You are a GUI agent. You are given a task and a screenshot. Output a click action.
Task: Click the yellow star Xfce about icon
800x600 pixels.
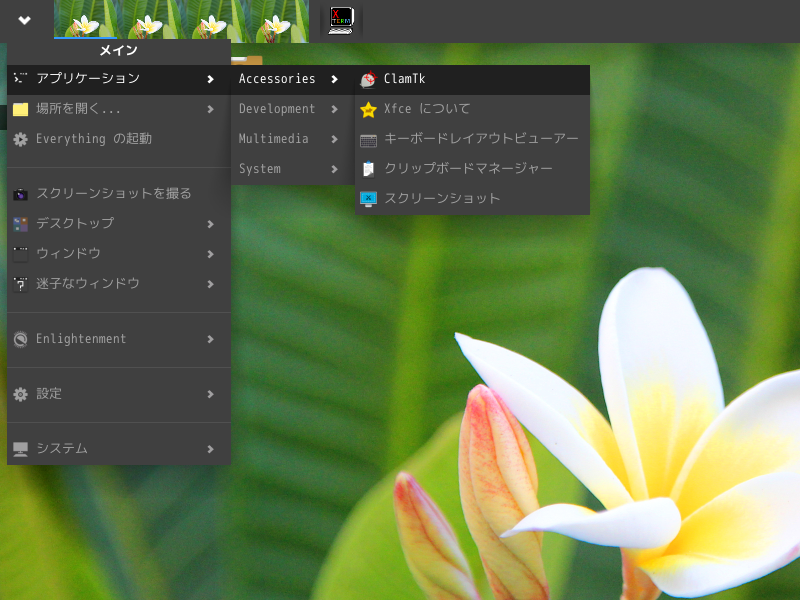(x=368, y=109)
